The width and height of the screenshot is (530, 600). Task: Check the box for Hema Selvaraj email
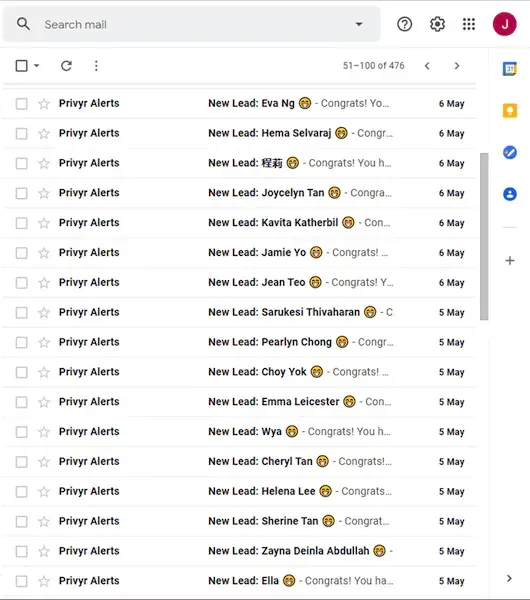coord(21,134)
